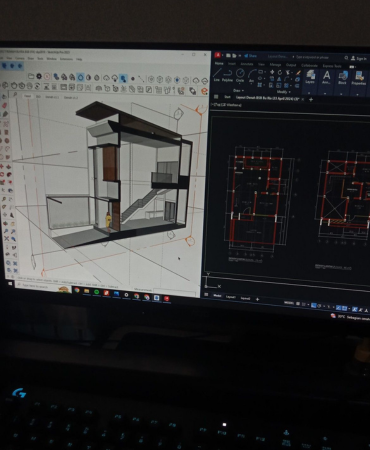This screenshot has width=370, height=450.
Task: Switch to the AutoCAD Start tab
Action: (227, 97)
